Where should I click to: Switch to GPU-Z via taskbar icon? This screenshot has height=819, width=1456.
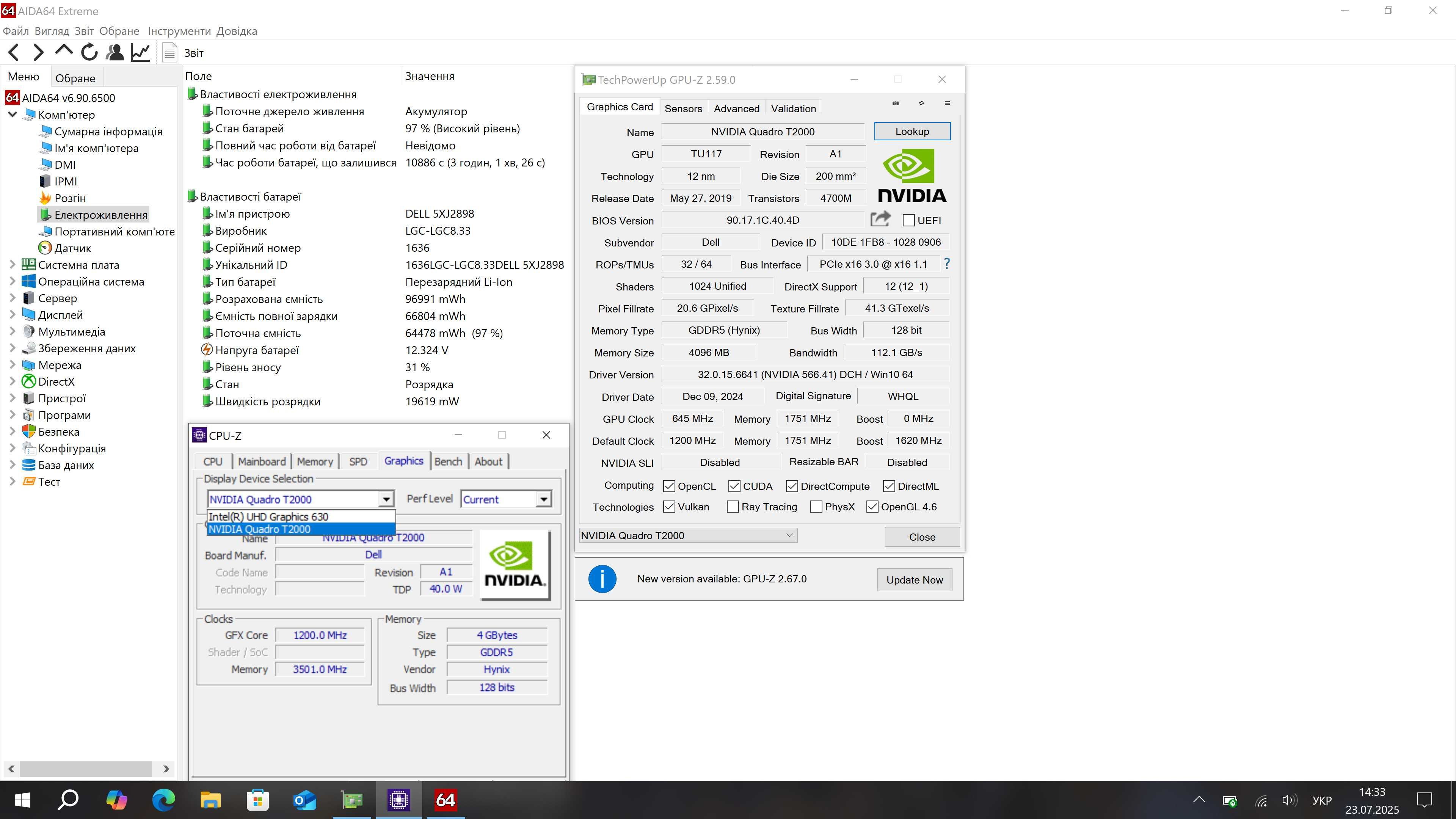pyautogui.click(x=352, y=800)
